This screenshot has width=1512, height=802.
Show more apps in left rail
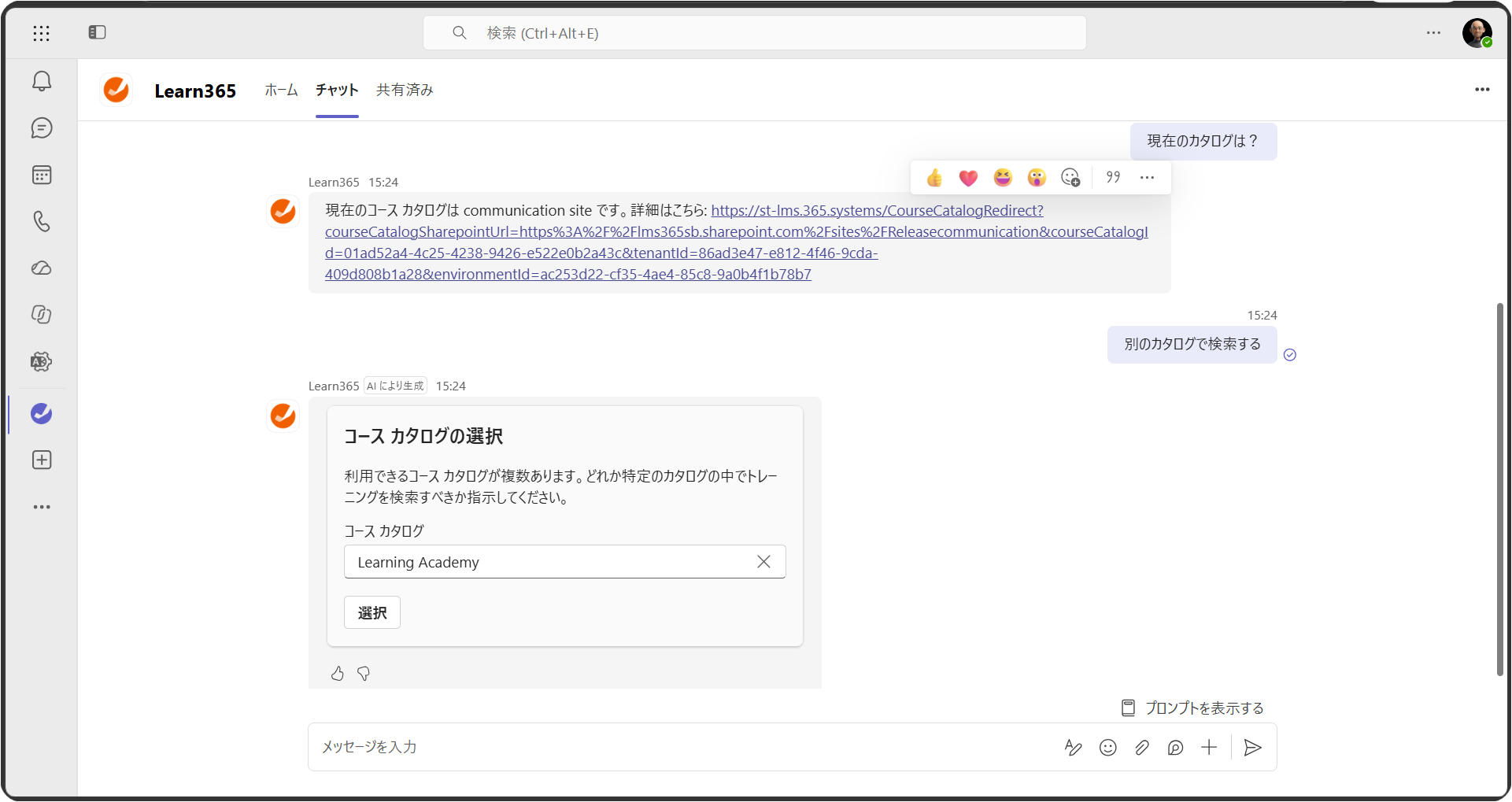42,507
